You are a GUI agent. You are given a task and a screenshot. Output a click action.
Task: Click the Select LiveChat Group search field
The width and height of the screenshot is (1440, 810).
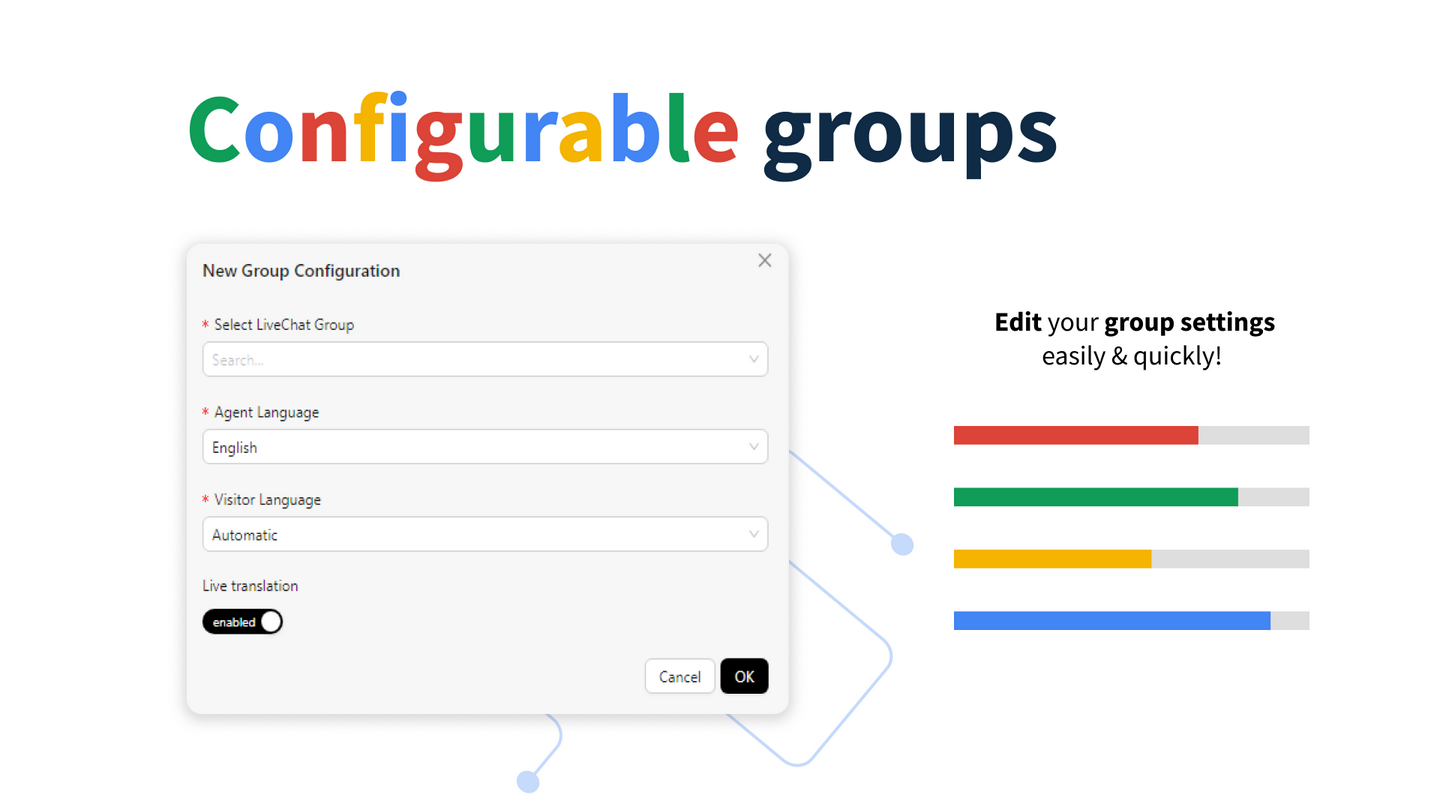[x=485, y=359]
